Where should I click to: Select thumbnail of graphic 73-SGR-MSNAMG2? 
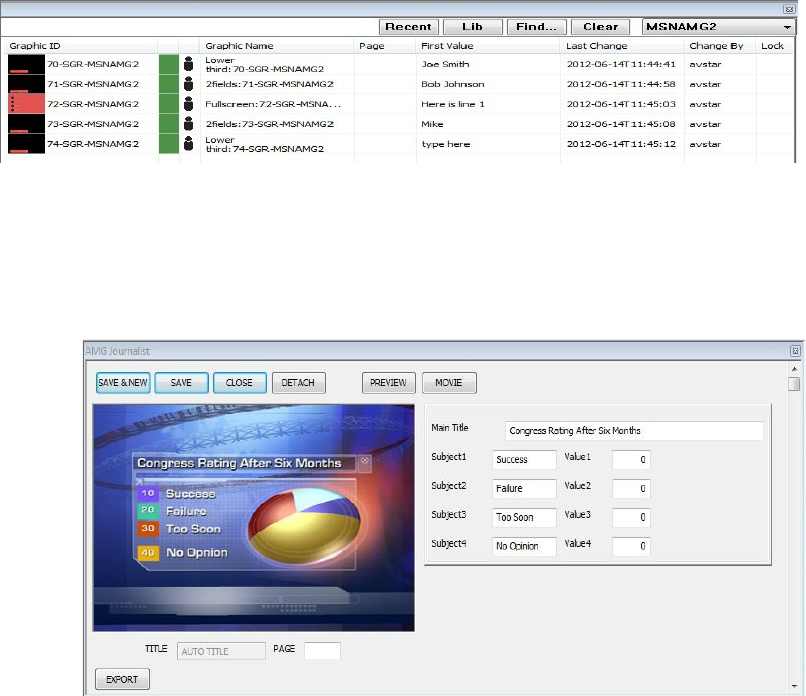(x=26, y=124)
